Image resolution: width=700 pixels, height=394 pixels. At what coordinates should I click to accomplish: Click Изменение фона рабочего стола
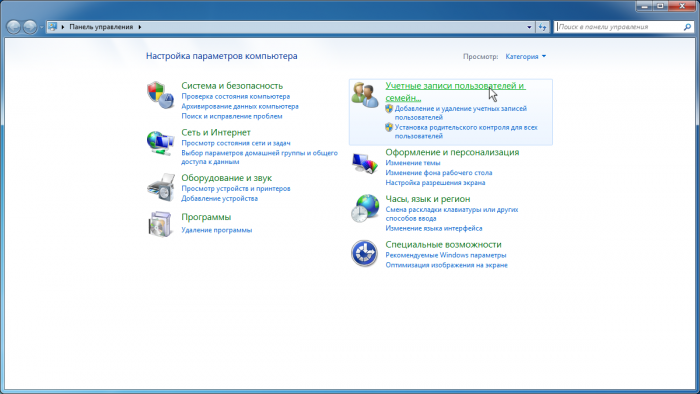[x=439, y=173]
